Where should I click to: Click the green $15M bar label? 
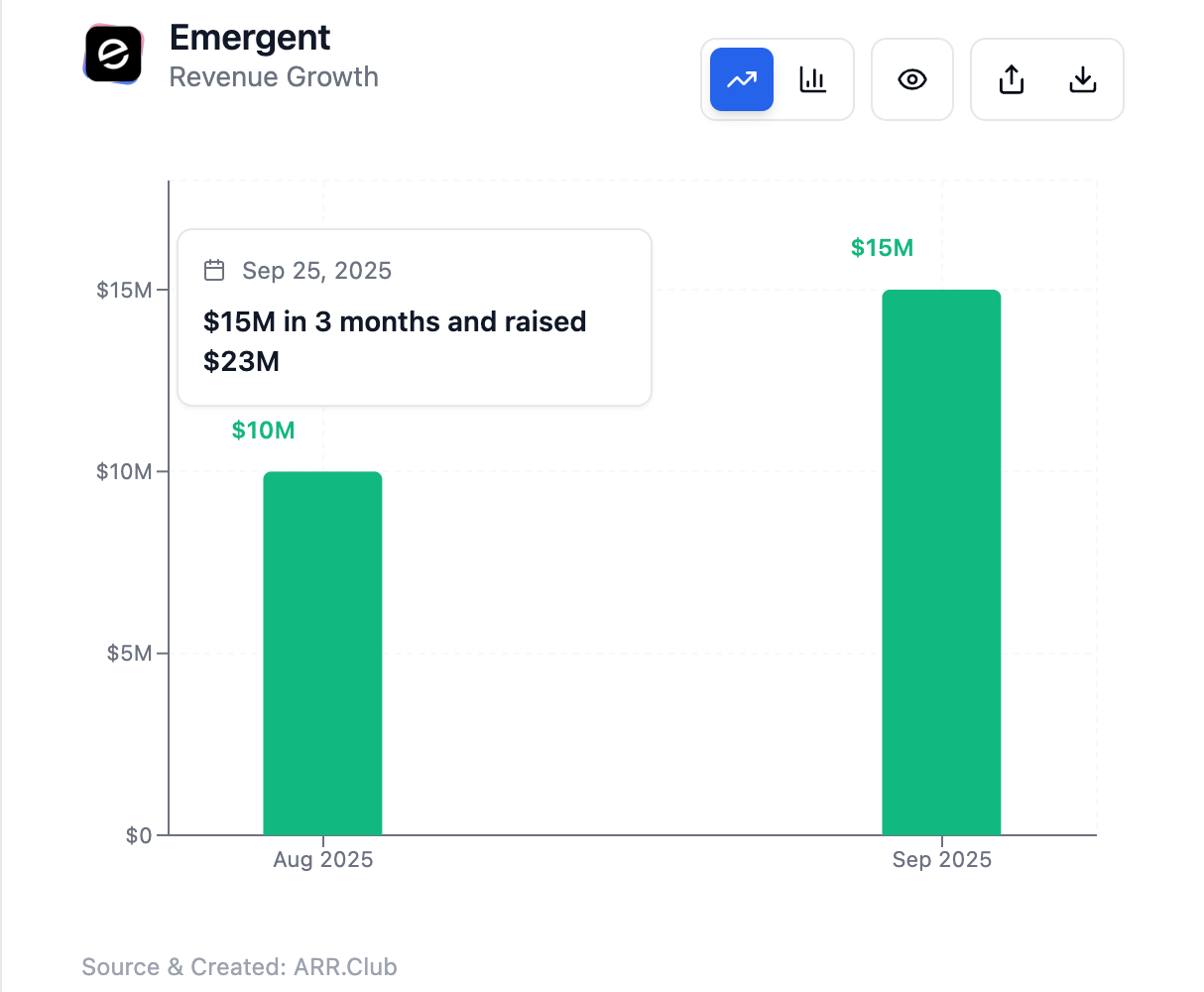883,248
